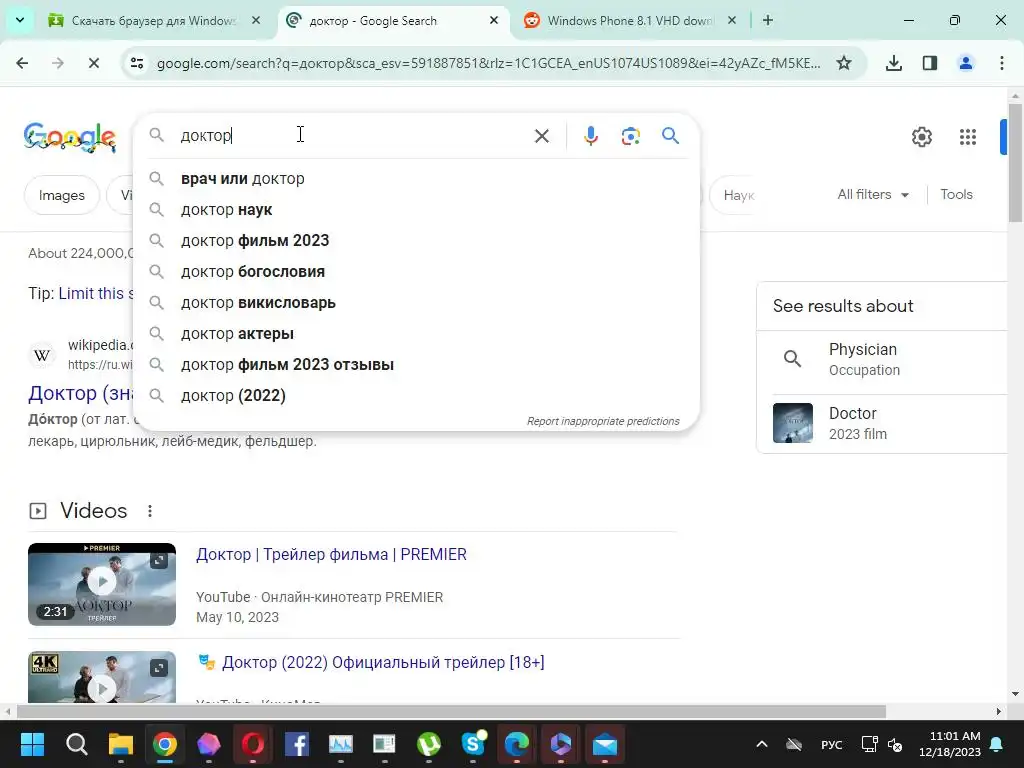Choose suggestion врач или доктор
The image size is (1024, 768).
pyautogui.click(x=416, y=178)
